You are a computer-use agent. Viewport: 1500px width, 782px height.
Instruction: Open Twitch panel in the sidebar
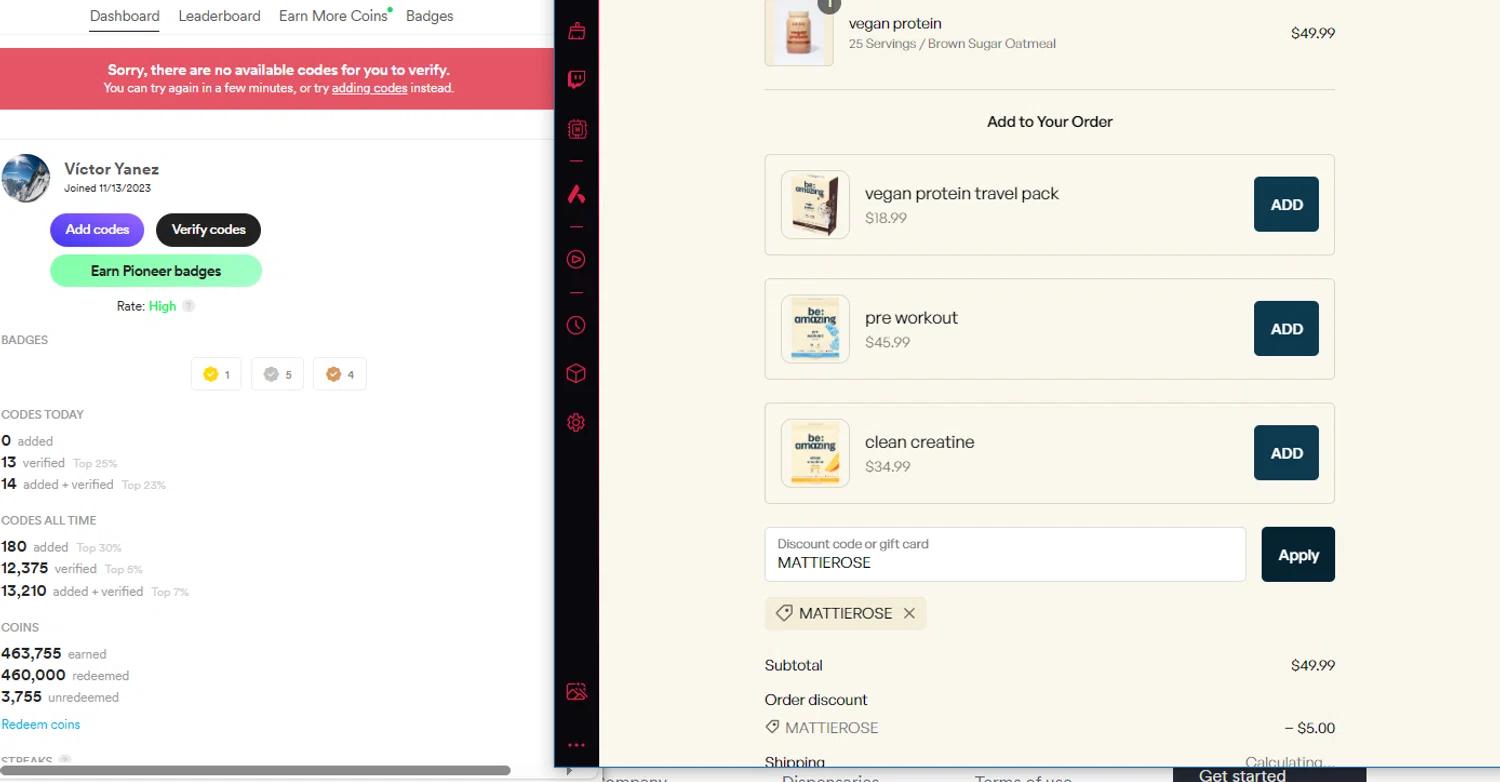(x=576, y=80)
